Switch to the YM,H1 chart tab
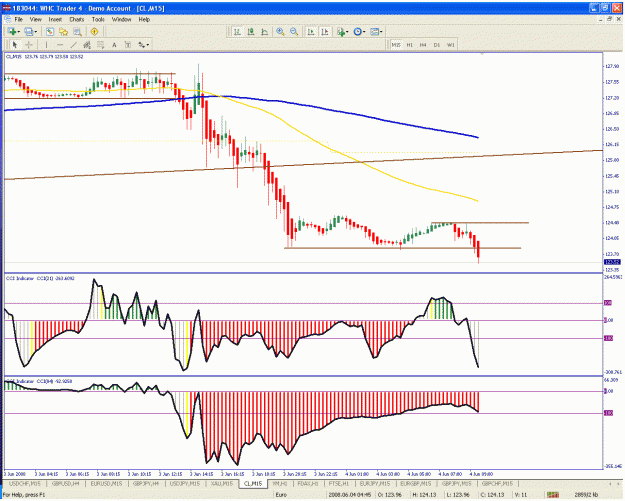 click(279, 484)
